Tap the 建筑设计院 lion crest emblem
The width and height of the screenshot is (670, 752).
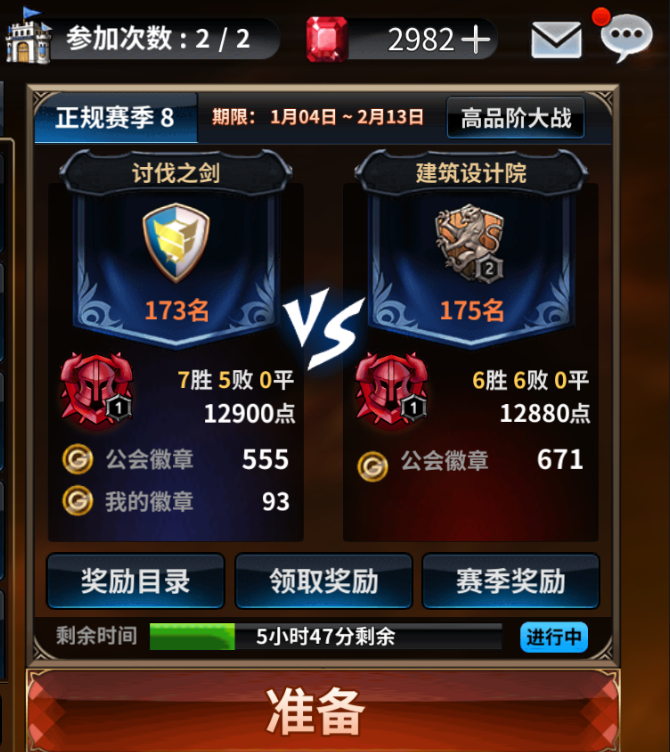tap(470, 243)
